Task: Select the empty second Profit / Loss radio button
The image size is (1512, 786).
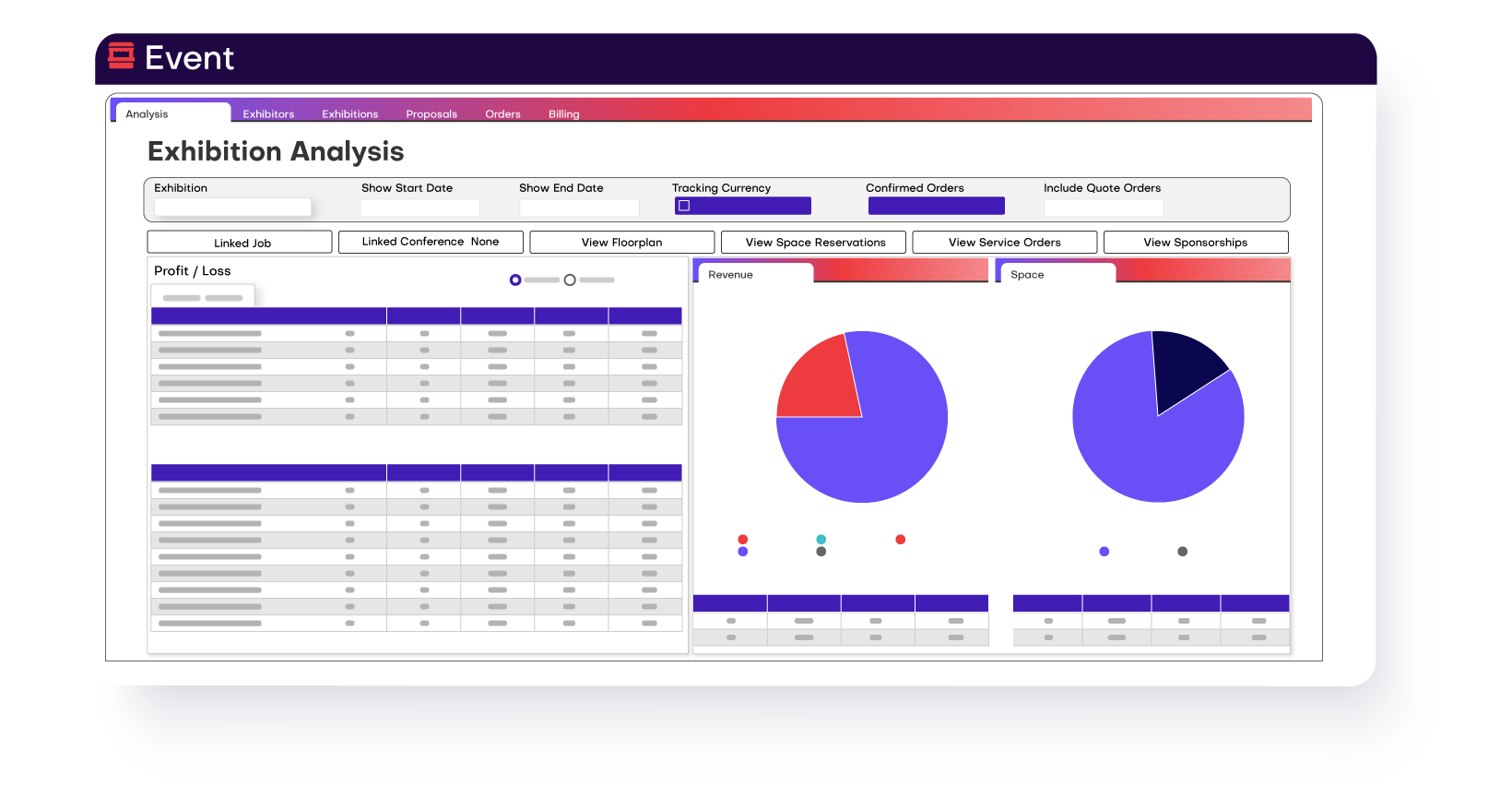Action: [x=570, y=280]
